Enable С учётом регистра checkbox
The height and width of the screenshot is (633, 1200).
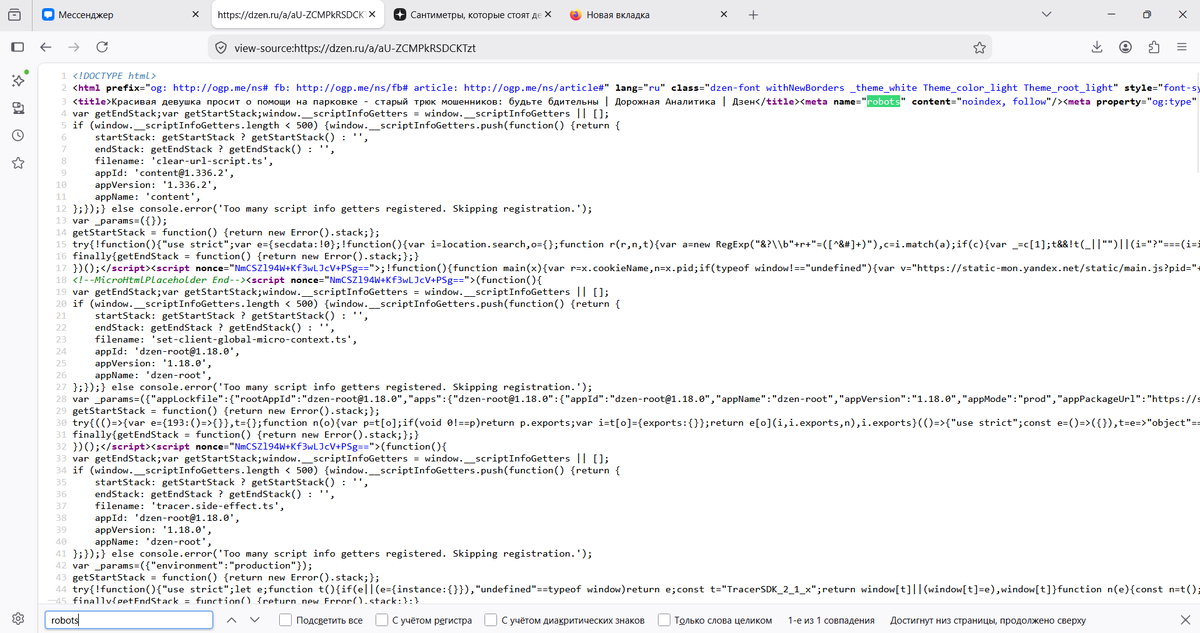382,620
